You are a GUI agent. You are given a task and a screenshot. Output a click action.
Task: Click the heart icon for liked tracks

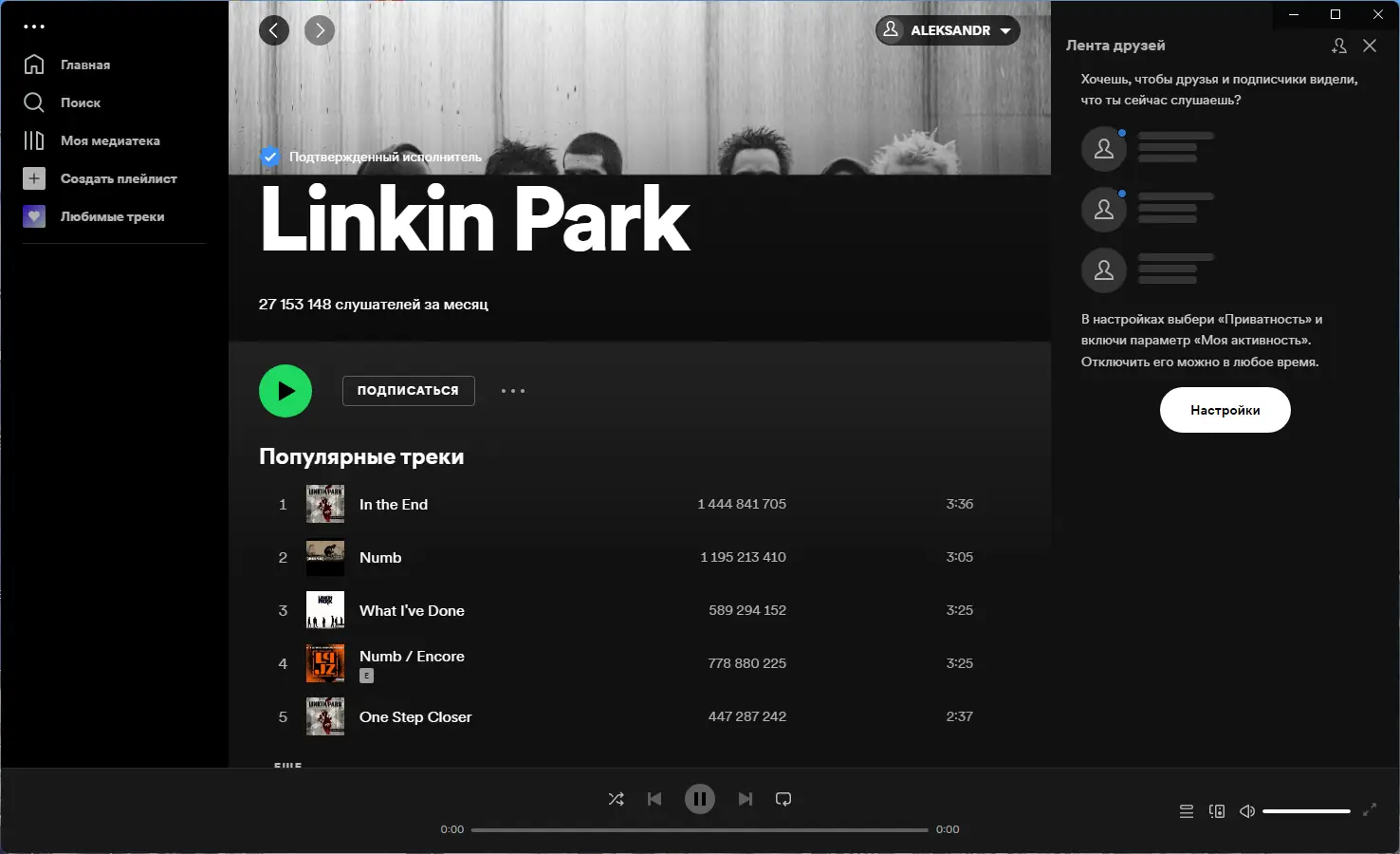click(x=34, y=216)
